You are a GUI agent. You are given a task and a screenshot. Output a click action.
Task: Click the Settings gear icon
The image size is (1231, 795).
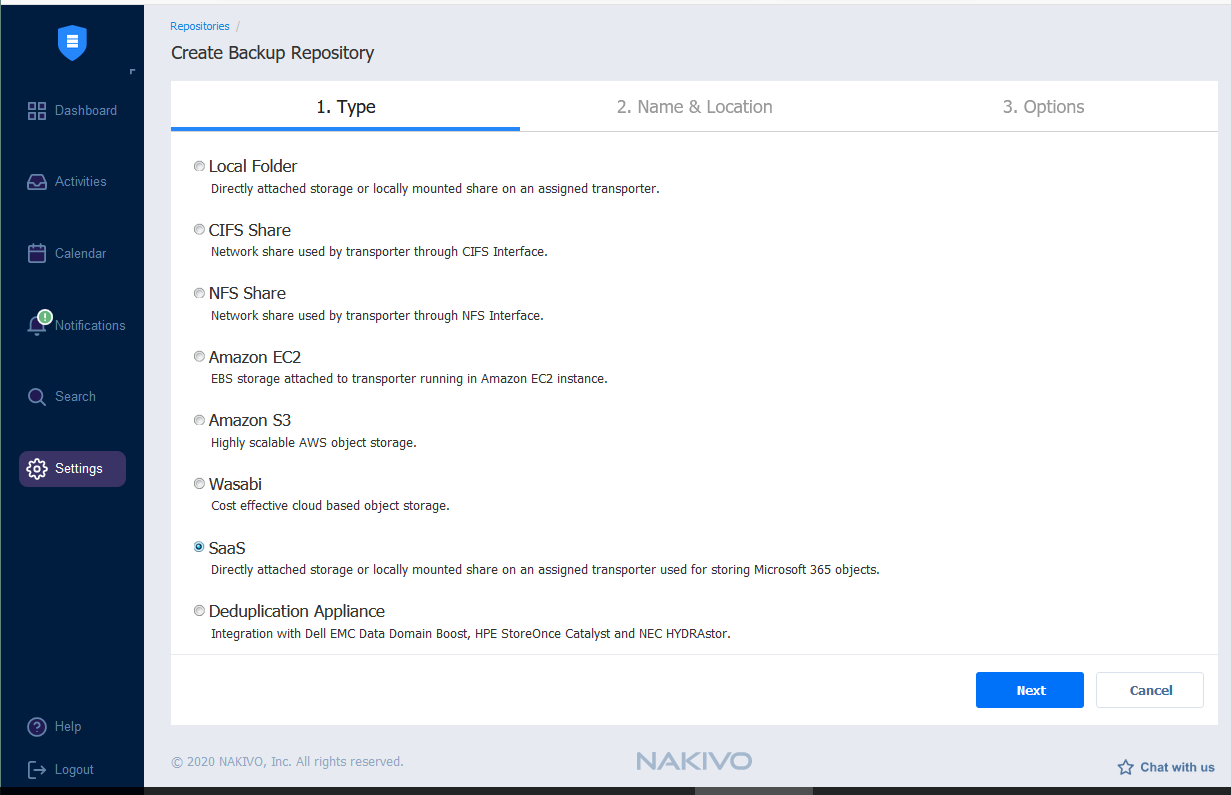(37, 468)
